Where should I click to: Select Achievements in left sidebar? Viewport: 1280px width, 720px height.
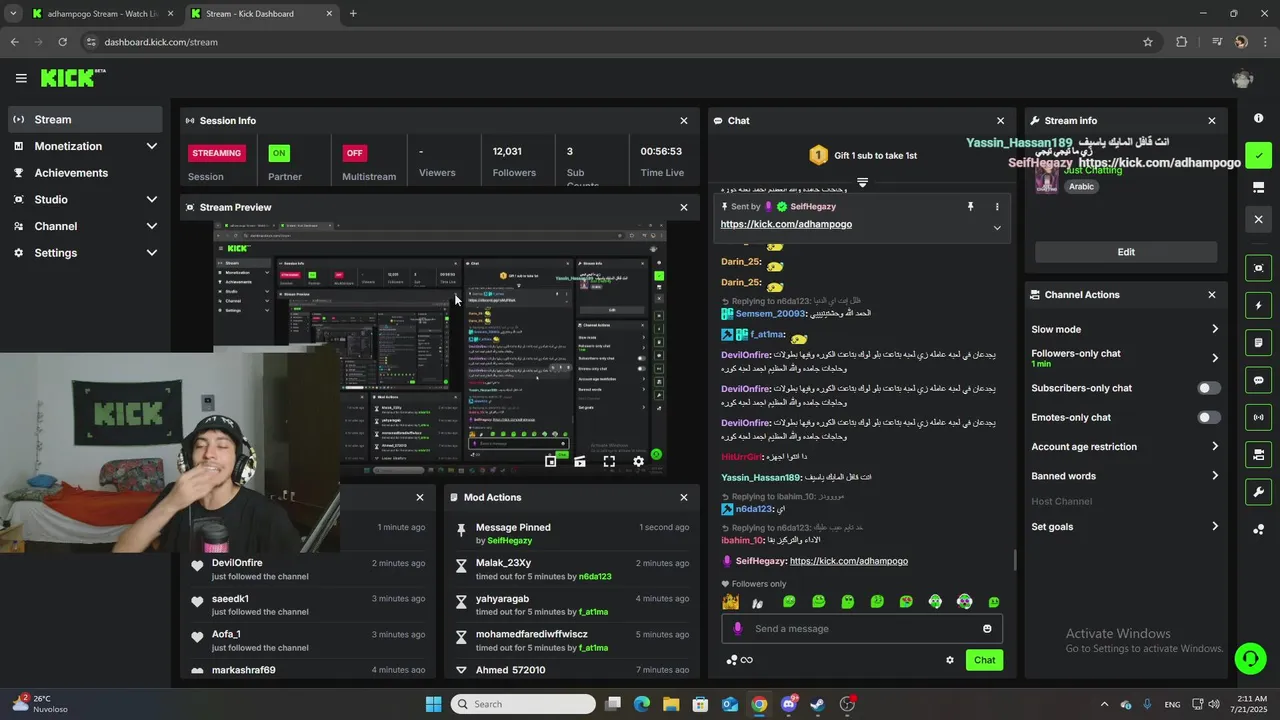86,173
